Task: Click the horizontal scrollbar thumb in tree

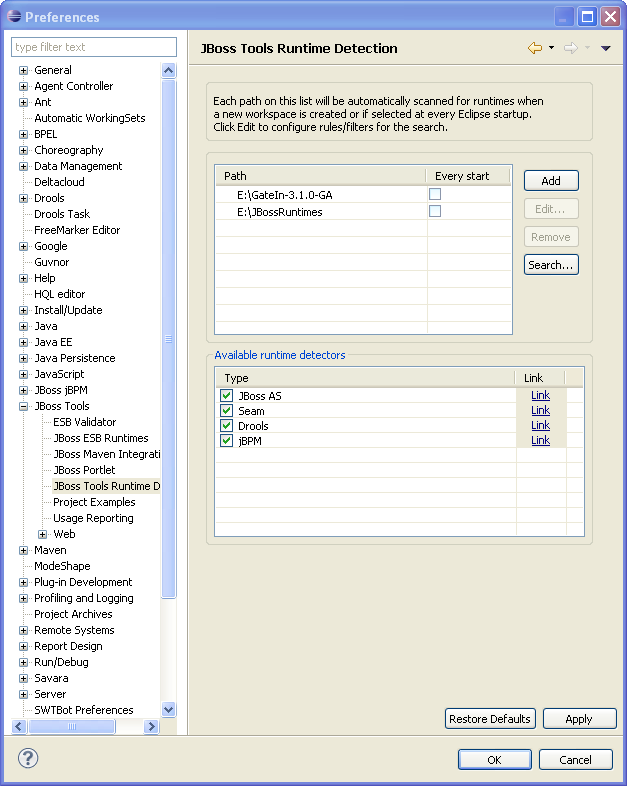Action: tap(72, 726)
